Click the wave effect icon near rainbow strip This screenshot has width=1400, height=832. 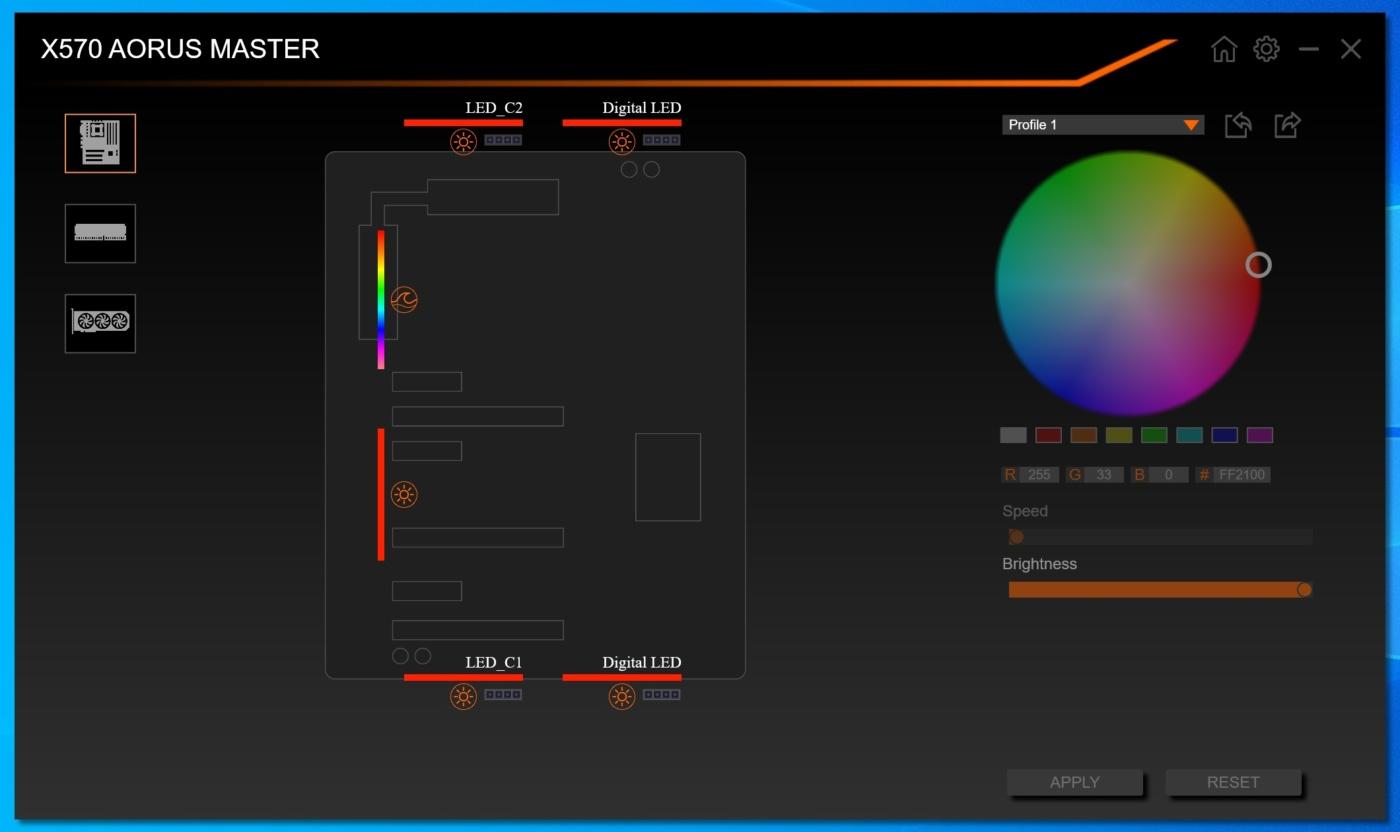click(x=404, y=299)
